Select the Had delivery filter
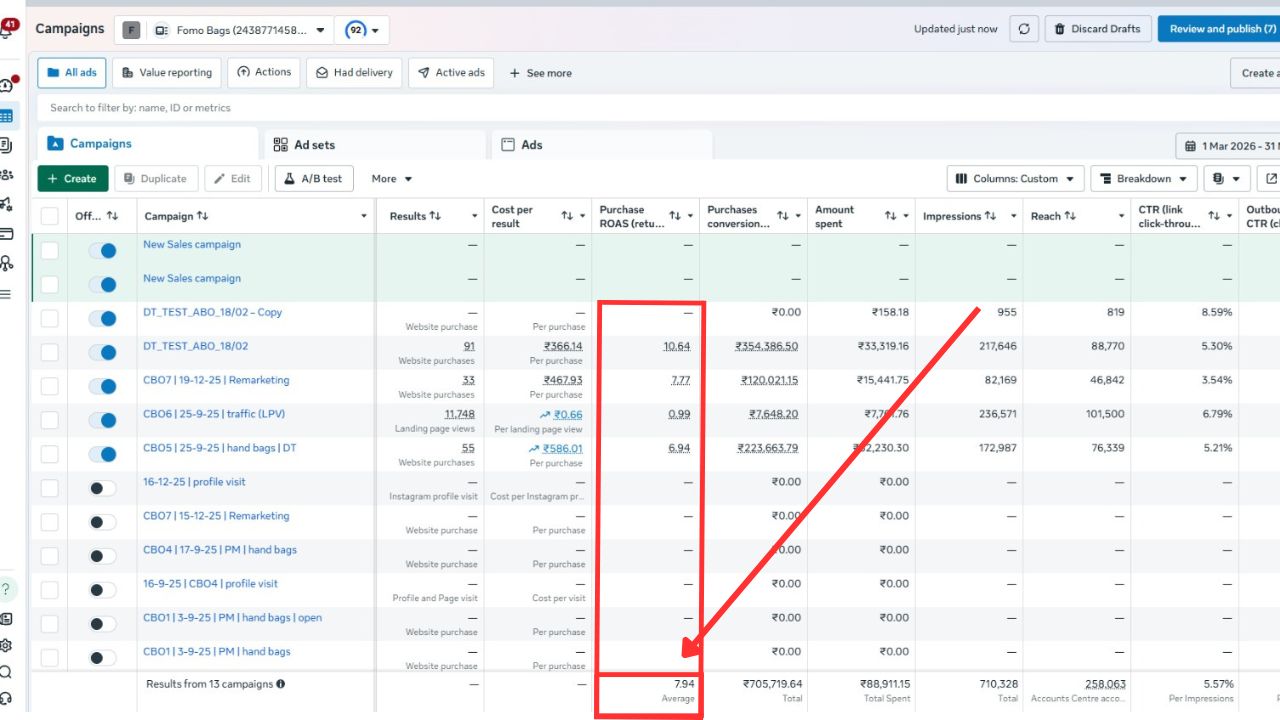The image size is (1280, 720). (x=354, y=73)
